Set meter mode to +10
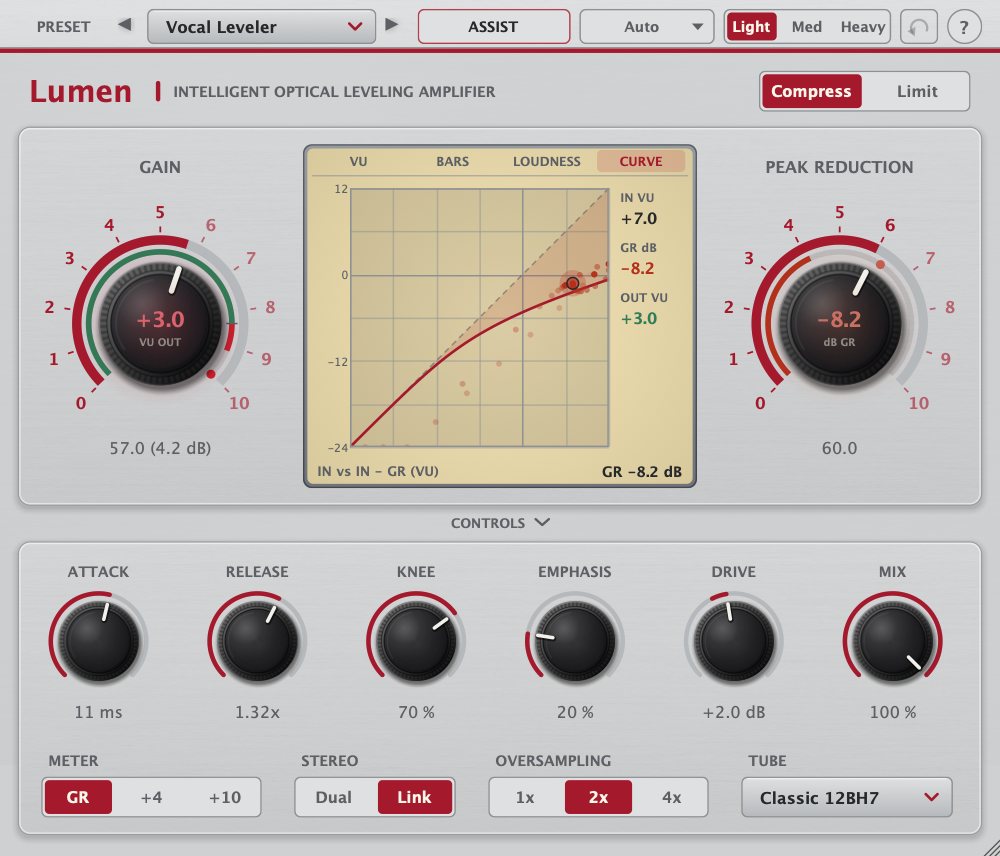1000x856 pixels. [x=224, y=797]
